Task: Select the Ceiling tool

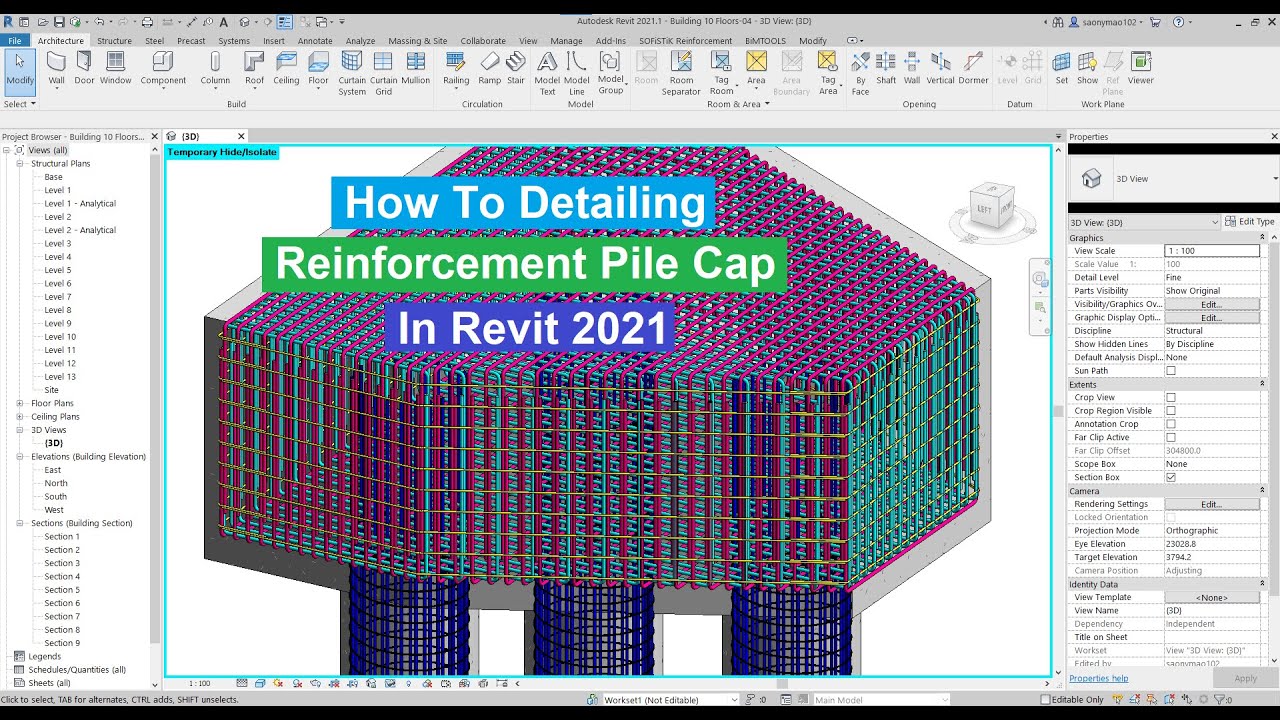Action: 286,68
